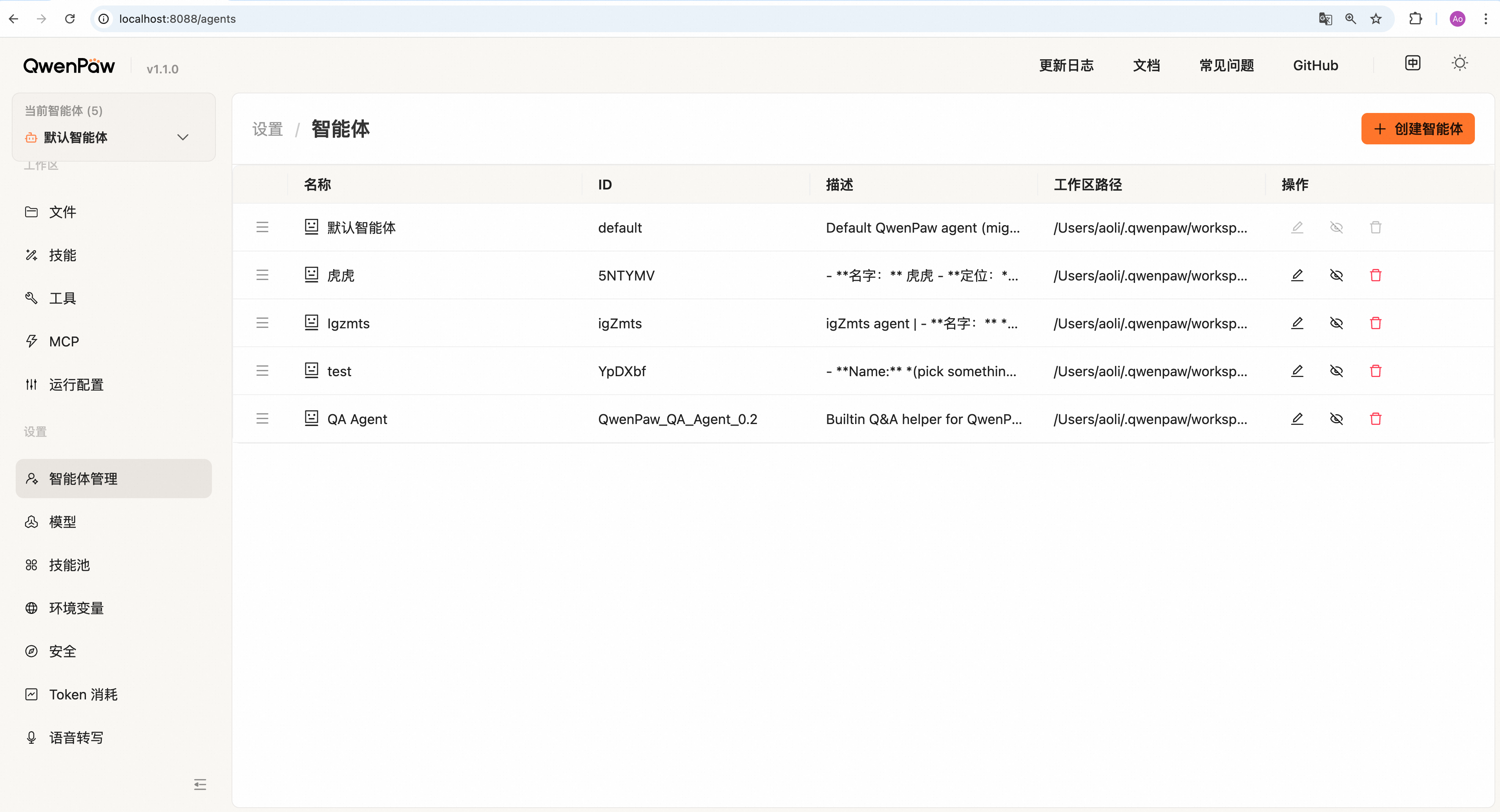This screenshot has width=1500, height=812.
Task: Delete the test agent
Action: pyautogui.click(x=1375, y=370)
